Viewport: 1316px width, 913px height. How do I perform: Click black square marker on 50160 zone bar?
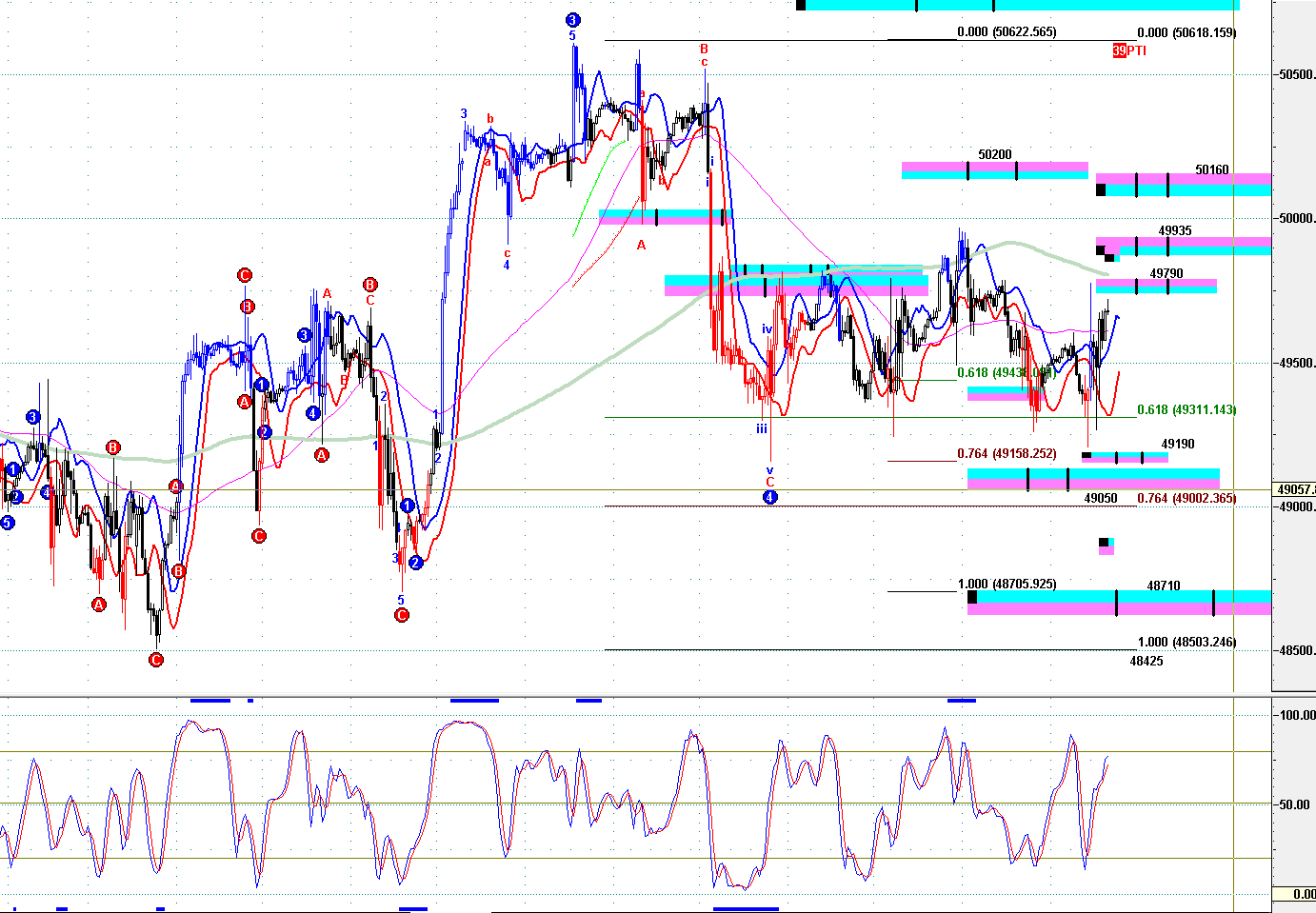(1101, 189)
